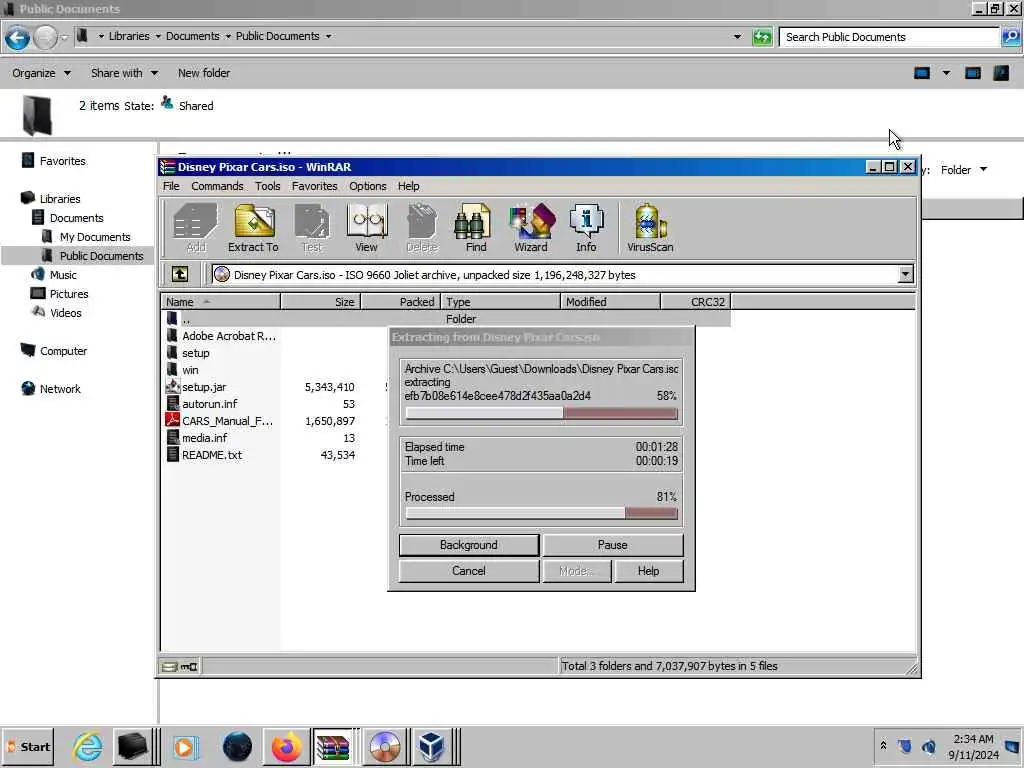Click Help in the extraction dialog

tap(648, 571)
